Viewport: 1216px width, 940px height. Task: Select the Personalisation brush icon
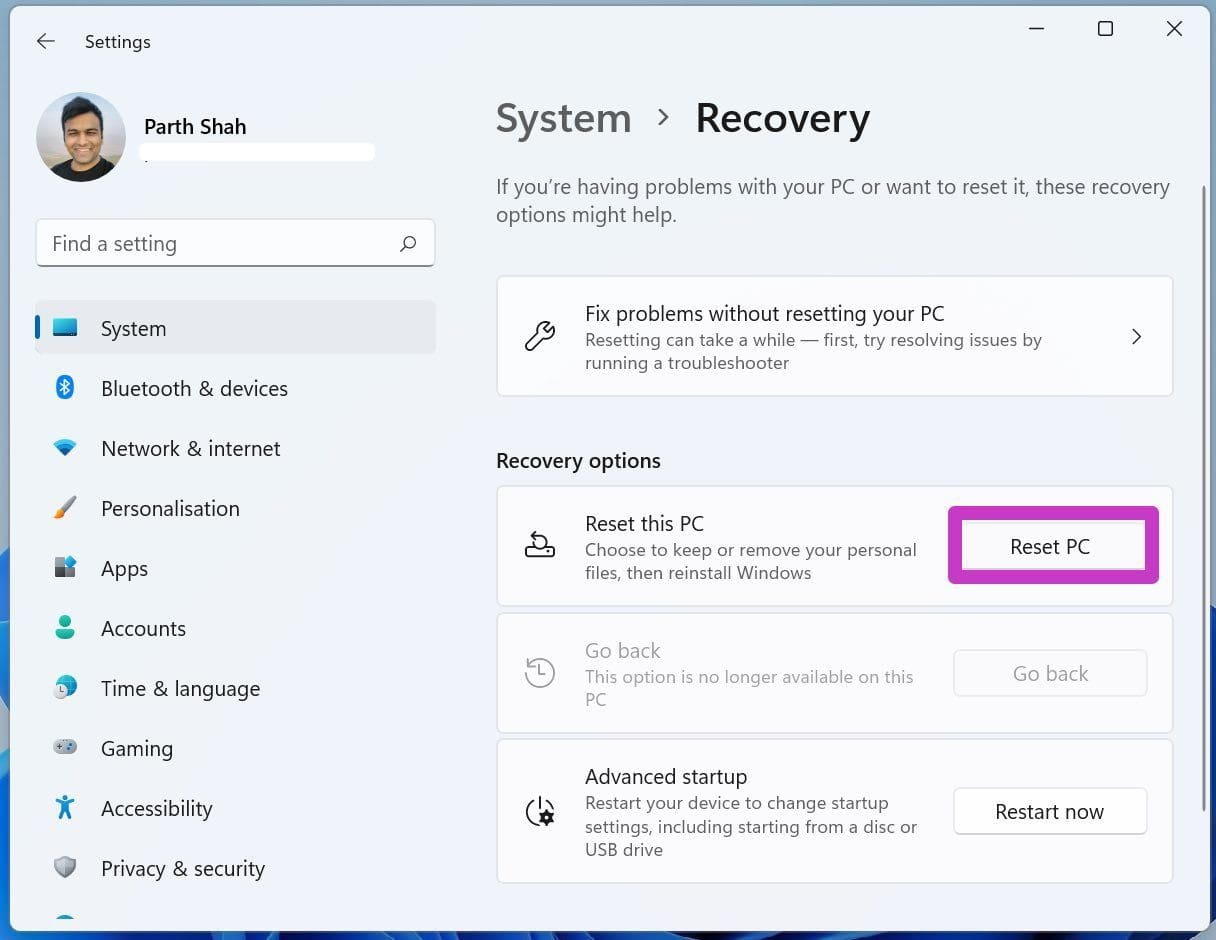coord(65,508)
